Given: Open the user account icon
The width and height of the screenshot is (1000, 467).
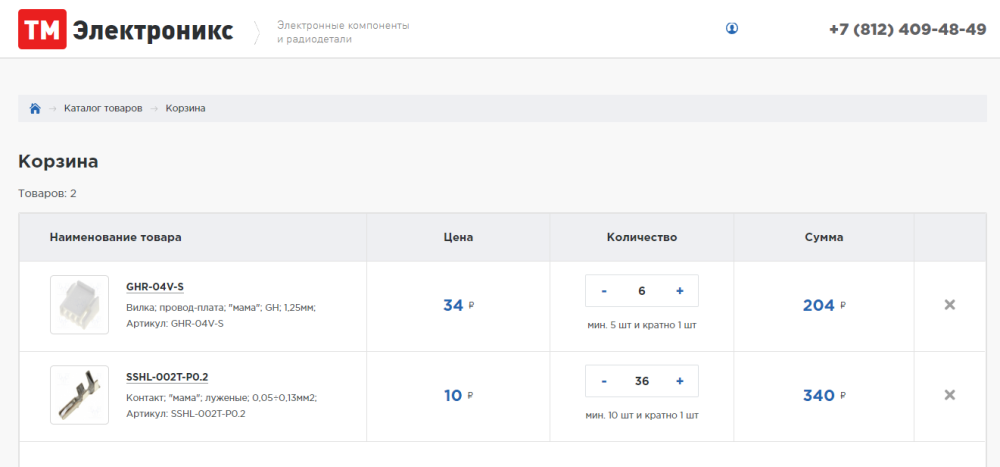Looking at the screenshot, I should pos(732,29).
